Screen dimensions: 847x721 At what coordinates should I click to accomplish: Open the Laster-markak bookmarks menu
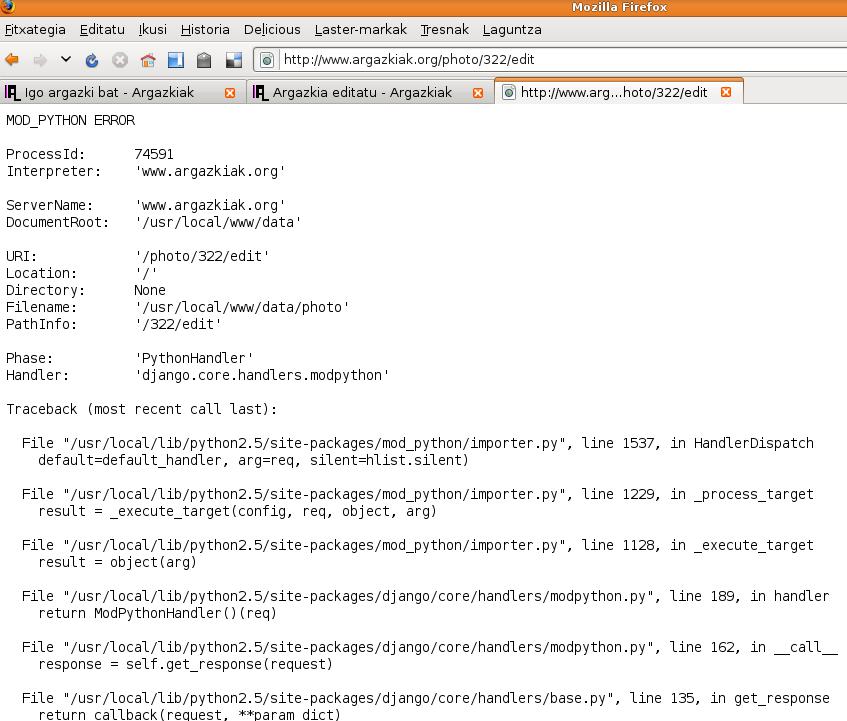coord(361,30)
